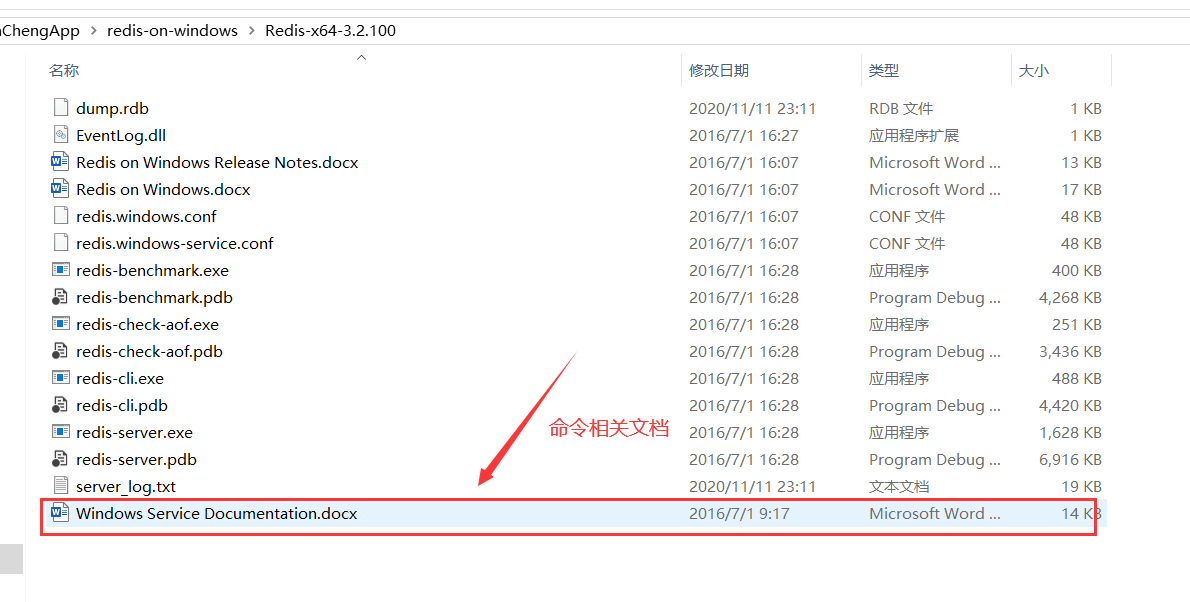Image resolution: width=1190 pixels, height=602 pixels.
Task: Click the redis.windows-service.conf file icon
Action: coord(61,243)
